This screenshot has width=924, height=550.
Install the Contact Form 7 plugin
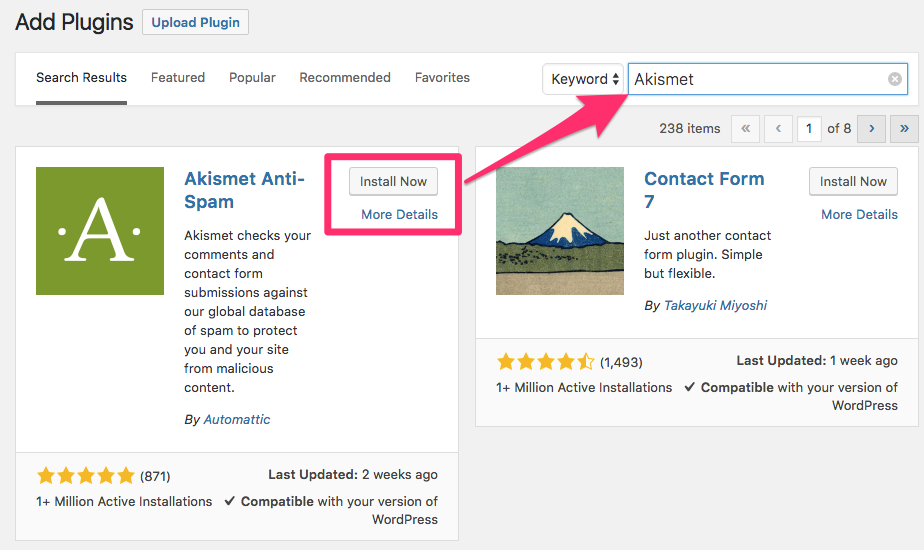click(x=853, y=182)
